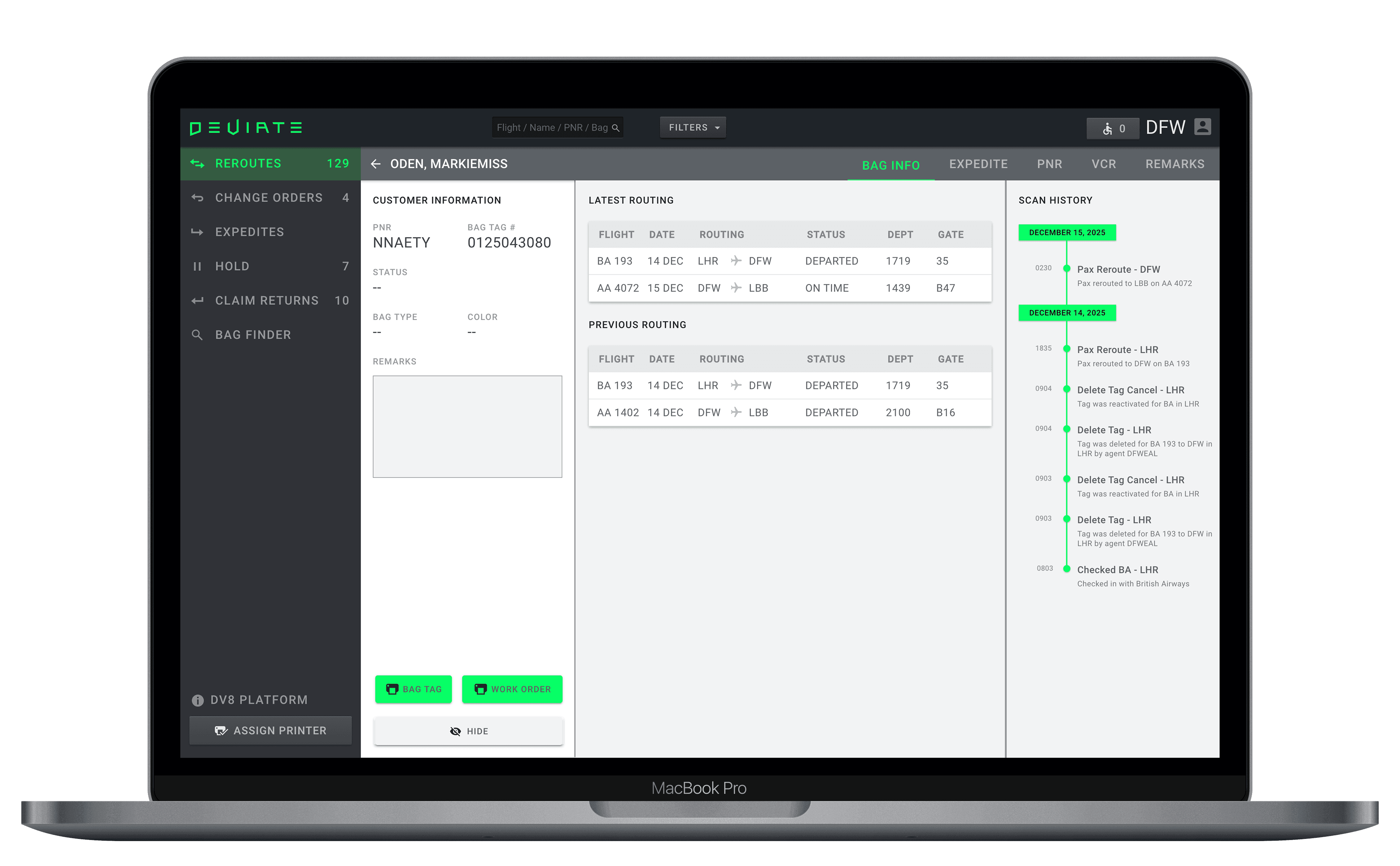Click the Bag Finder magnifier icon
The image size is (1400, 866).
[x=197, y=335]
